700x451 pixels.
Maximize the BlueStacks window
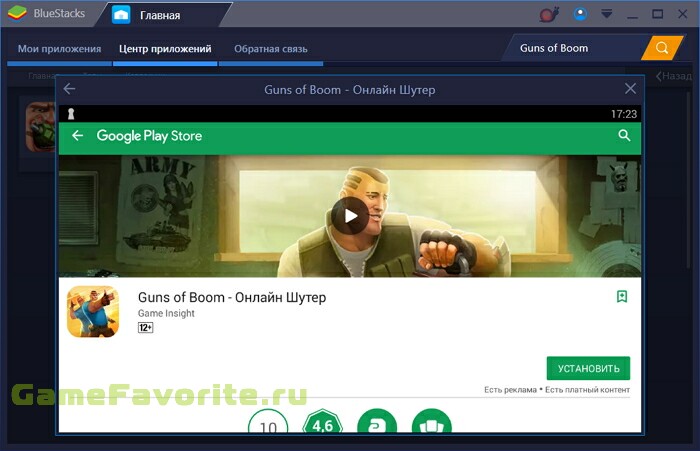click(657, 14)
